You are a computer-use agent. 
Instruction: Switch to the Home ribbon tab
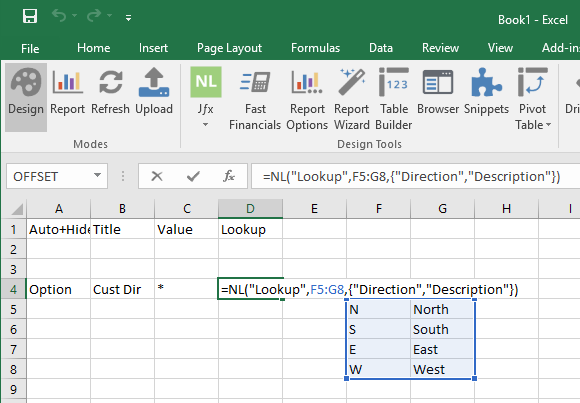94,48
